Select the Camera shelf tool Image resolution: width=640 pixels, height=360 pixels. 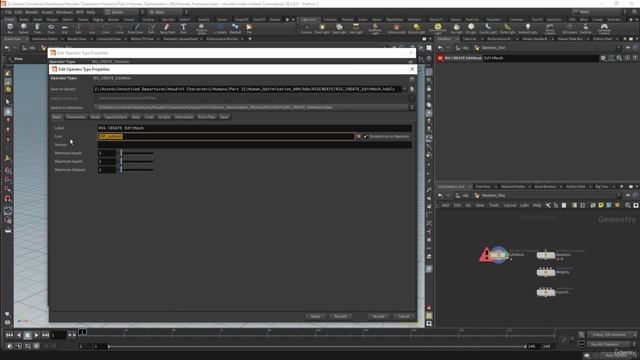click(306, 29)
